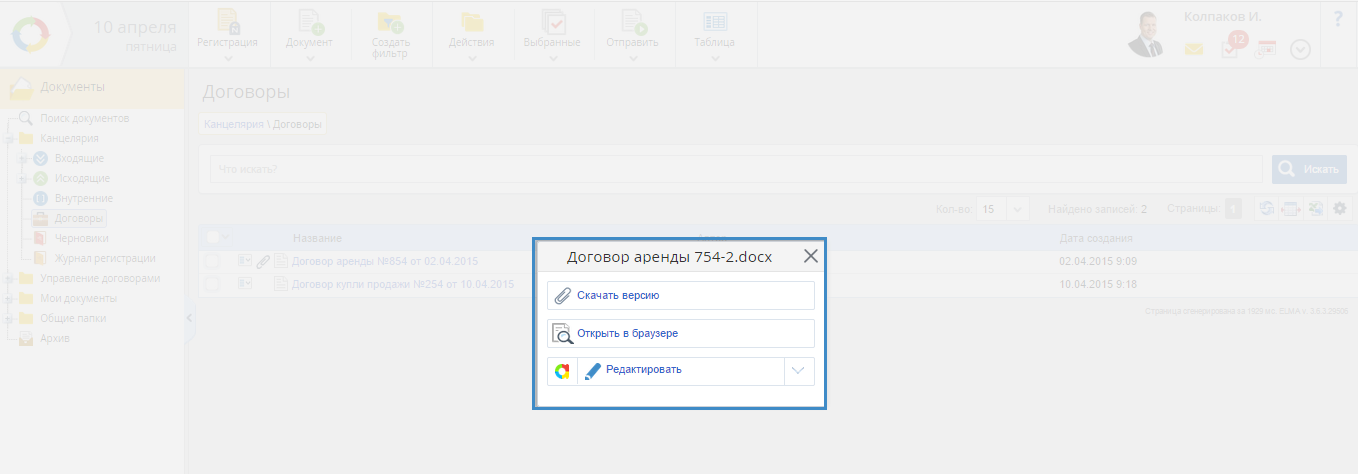The image size is (1358, 474).
Task: Expand the Входящие tree node
Action: (22, 159)
